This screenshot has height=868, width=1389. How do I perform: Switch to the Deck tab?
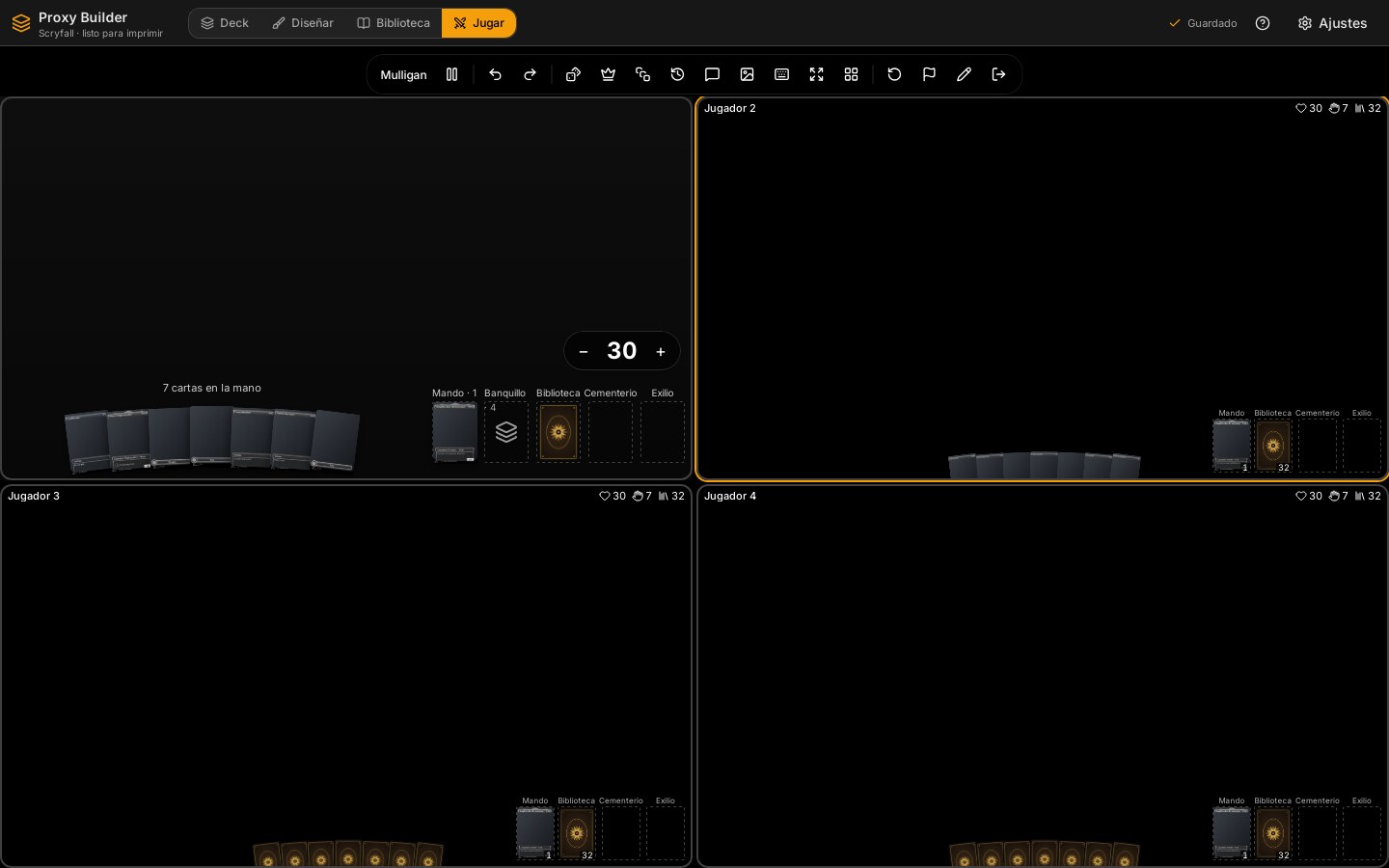[x=225, y=23]
